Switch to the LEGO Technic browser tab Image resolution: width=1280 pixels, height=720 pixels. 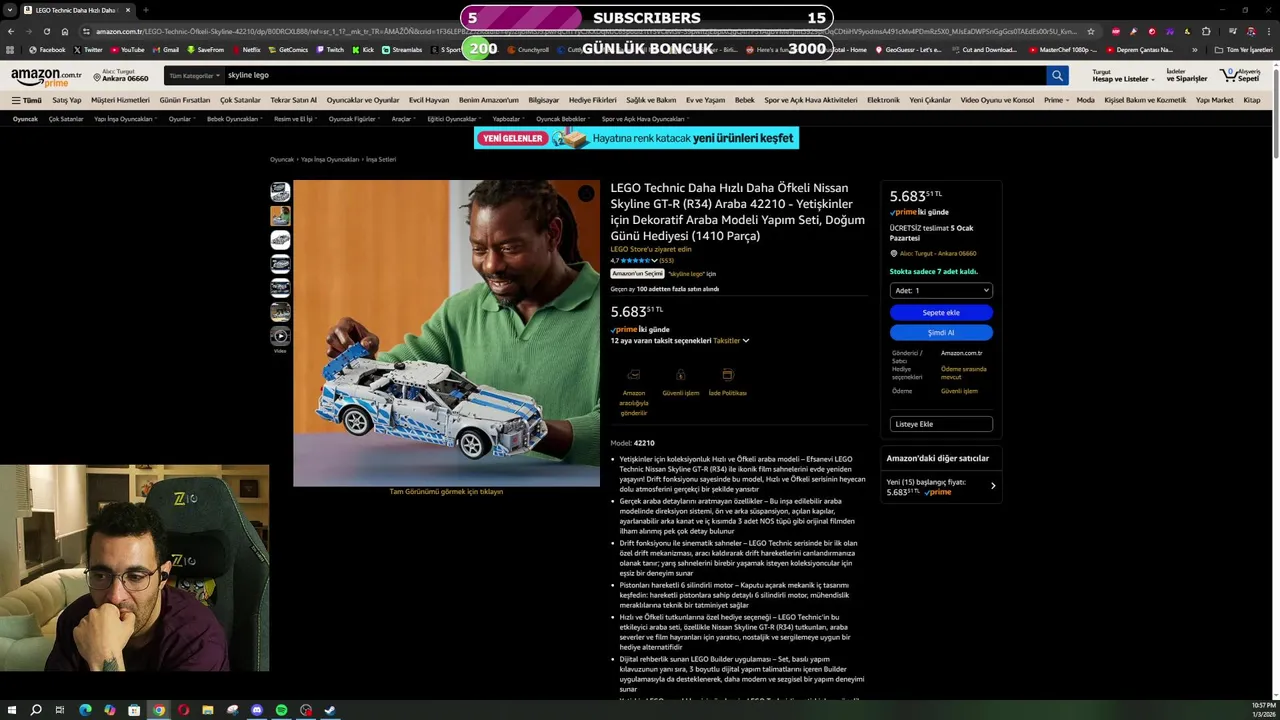[x=76, y=10]
